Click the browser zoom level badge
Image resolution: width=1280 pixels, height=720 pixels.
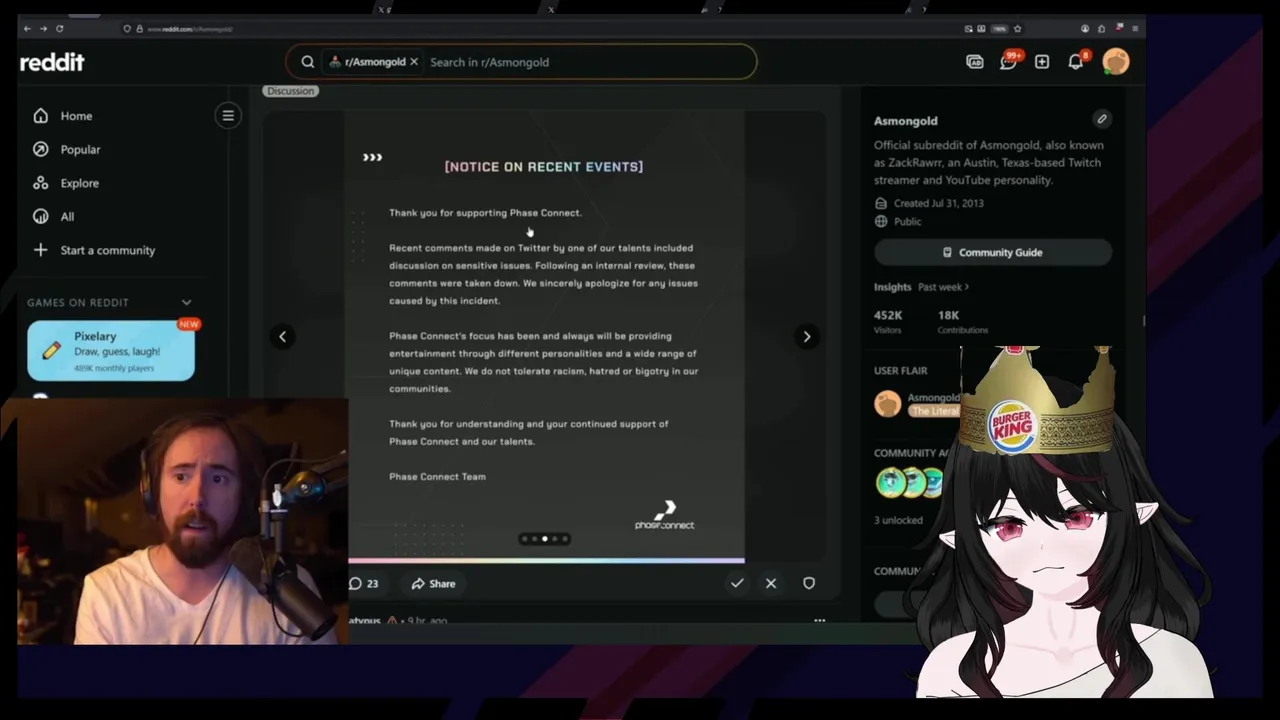[x=999, y=29]
